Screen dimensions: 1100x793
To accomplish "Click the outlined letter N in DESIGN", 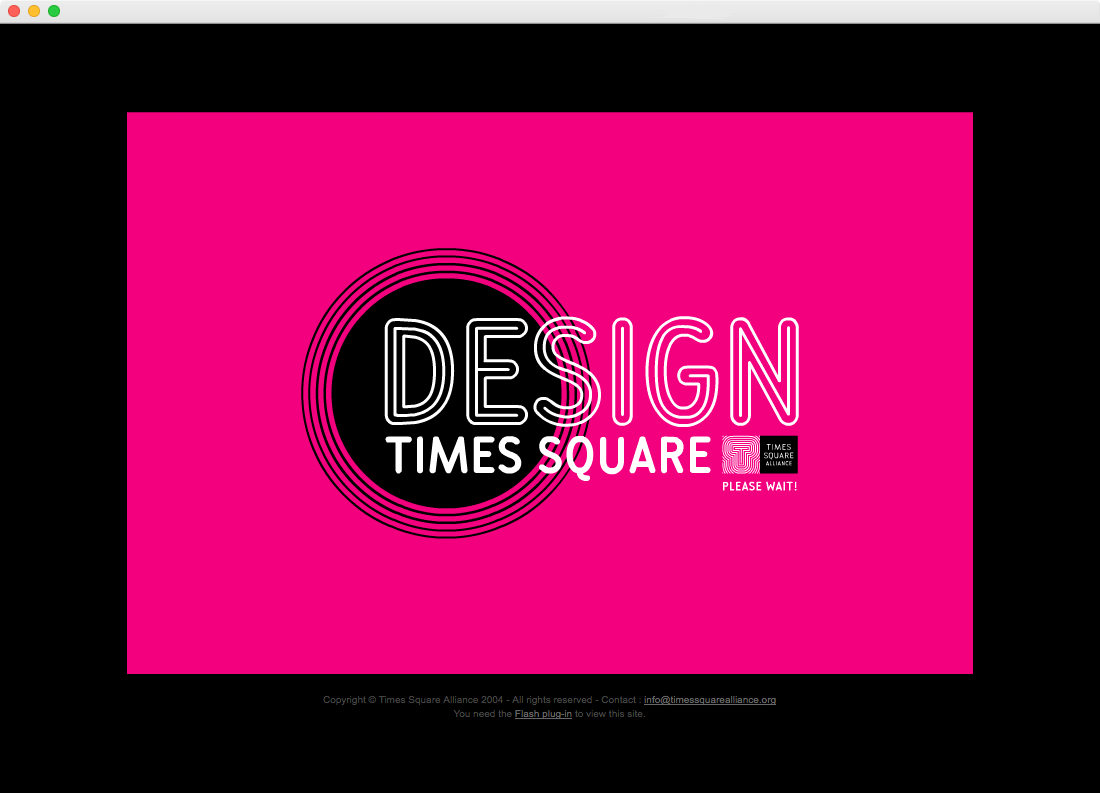I will pos(764,370).
